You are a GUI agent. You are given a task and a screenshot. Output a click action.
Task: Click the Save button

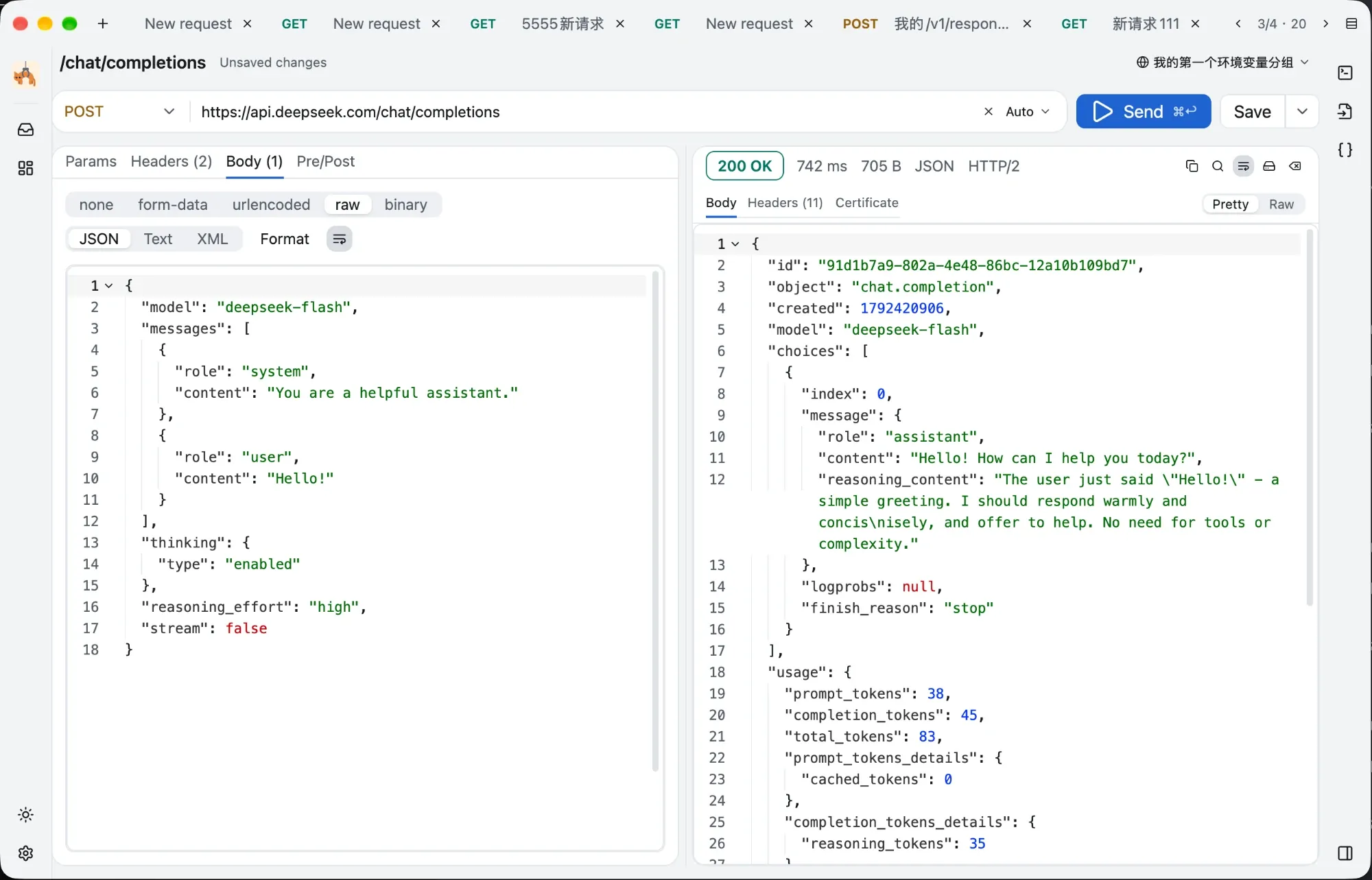pyautogui.click(x=1252, y=111)
